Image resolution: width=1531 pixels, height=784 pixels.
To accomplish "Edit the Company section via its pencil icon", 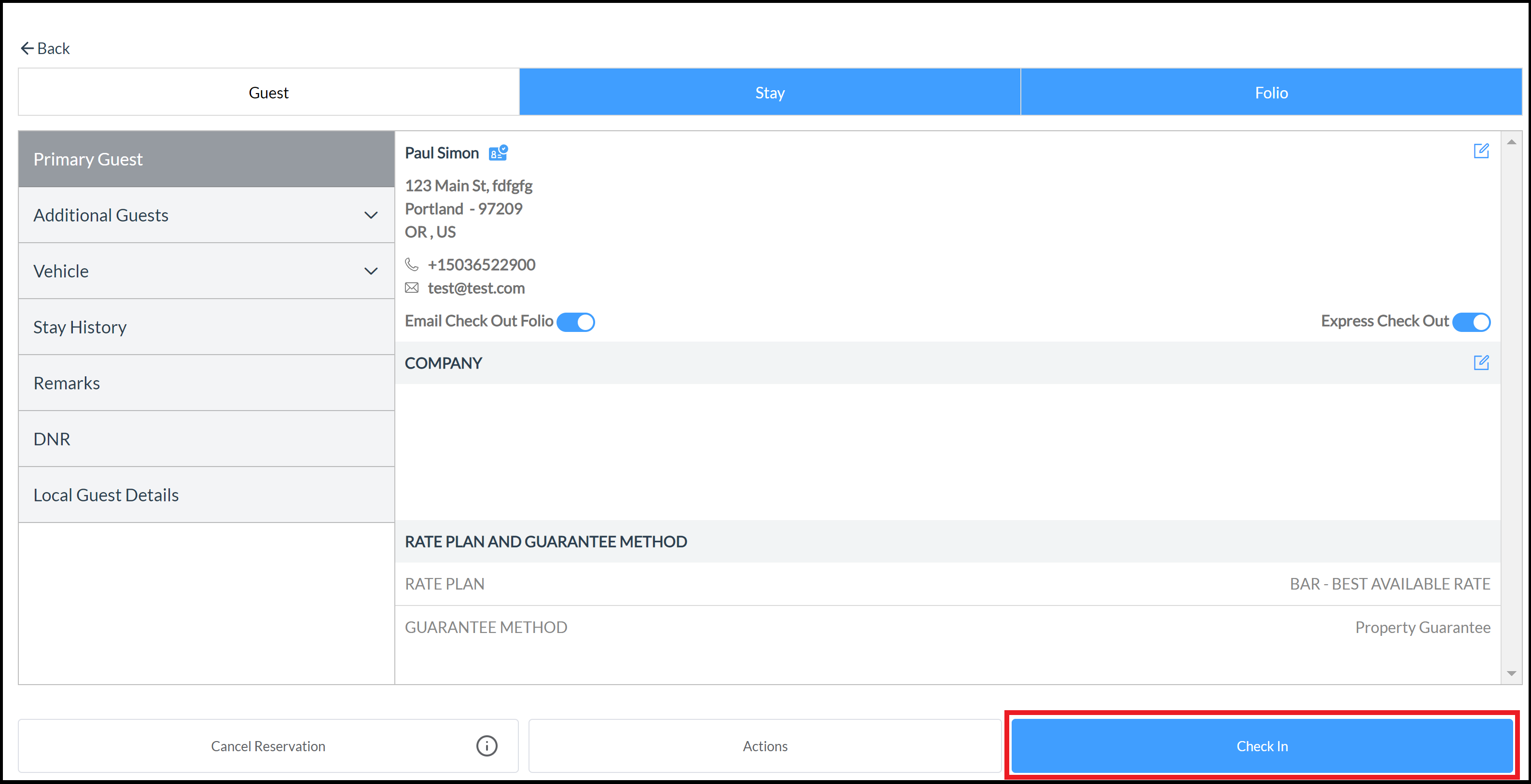I will coord(1482,362).
